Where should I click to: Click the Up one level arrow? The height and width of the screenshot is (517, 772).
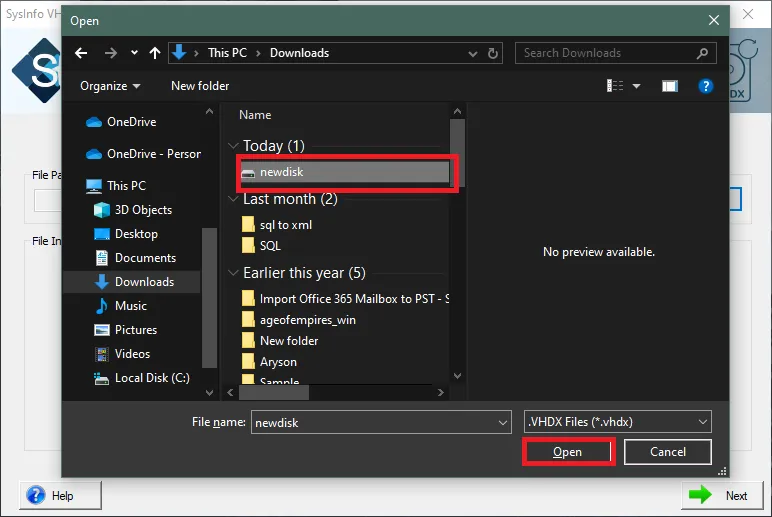click(154, 53)
